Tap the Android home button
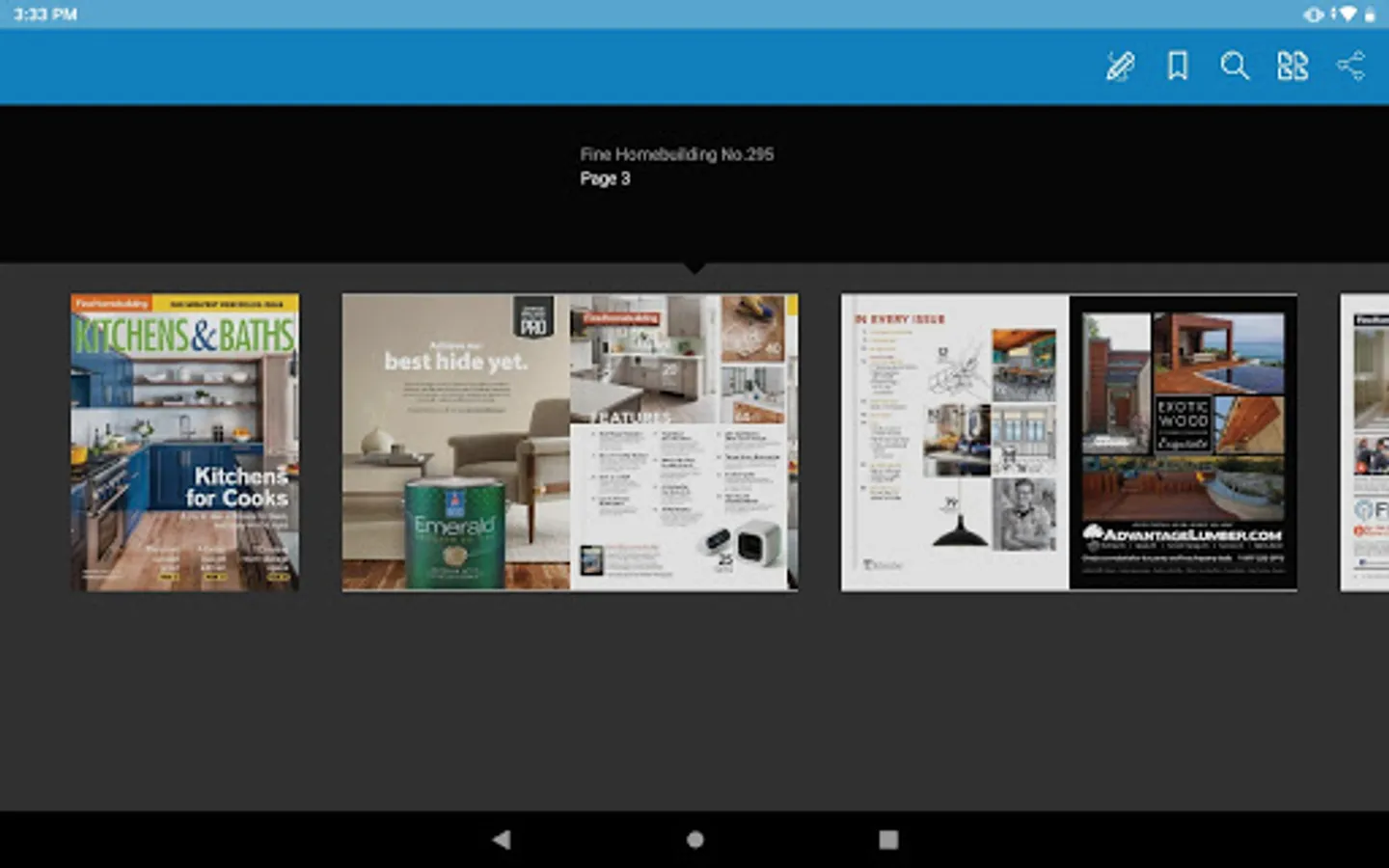Screen dimensions: 1389x868 tap(694, 840)
